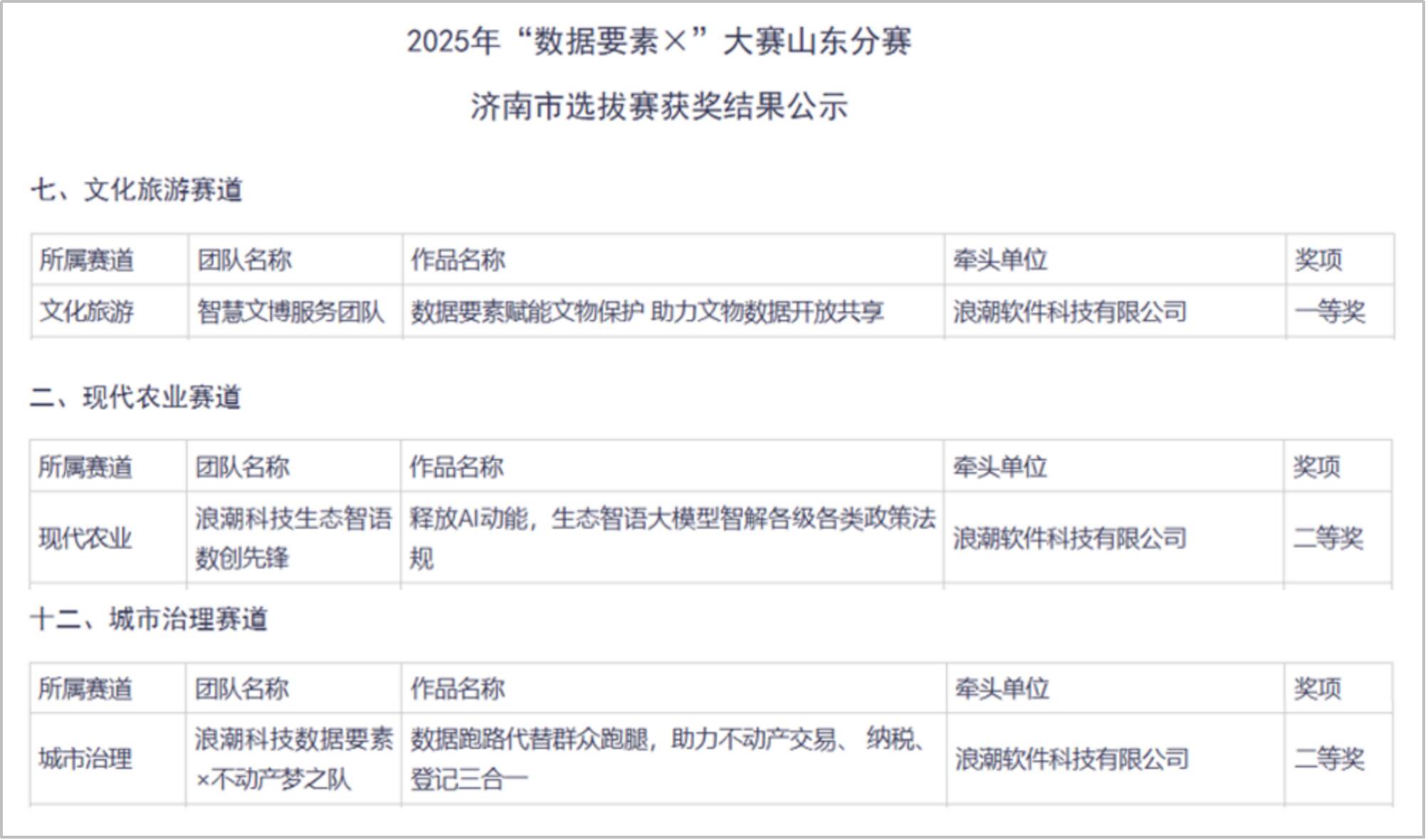Screen dimensions: 1428x840
Task: Click the team cell '智慧文博服务团队'
Action: pyautogui.click(x=290, y=312)
